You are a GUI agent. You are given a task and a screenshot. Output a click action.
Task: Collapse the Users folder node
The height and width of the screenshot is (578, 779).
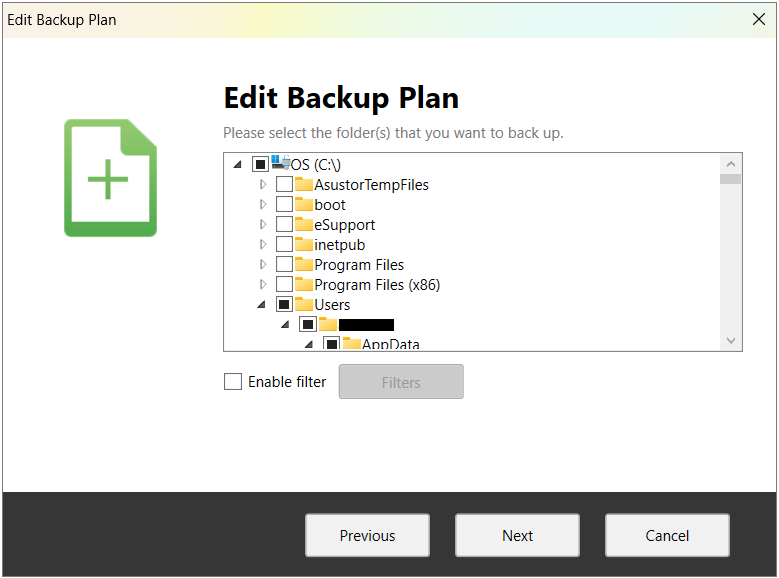coord(263,304)
